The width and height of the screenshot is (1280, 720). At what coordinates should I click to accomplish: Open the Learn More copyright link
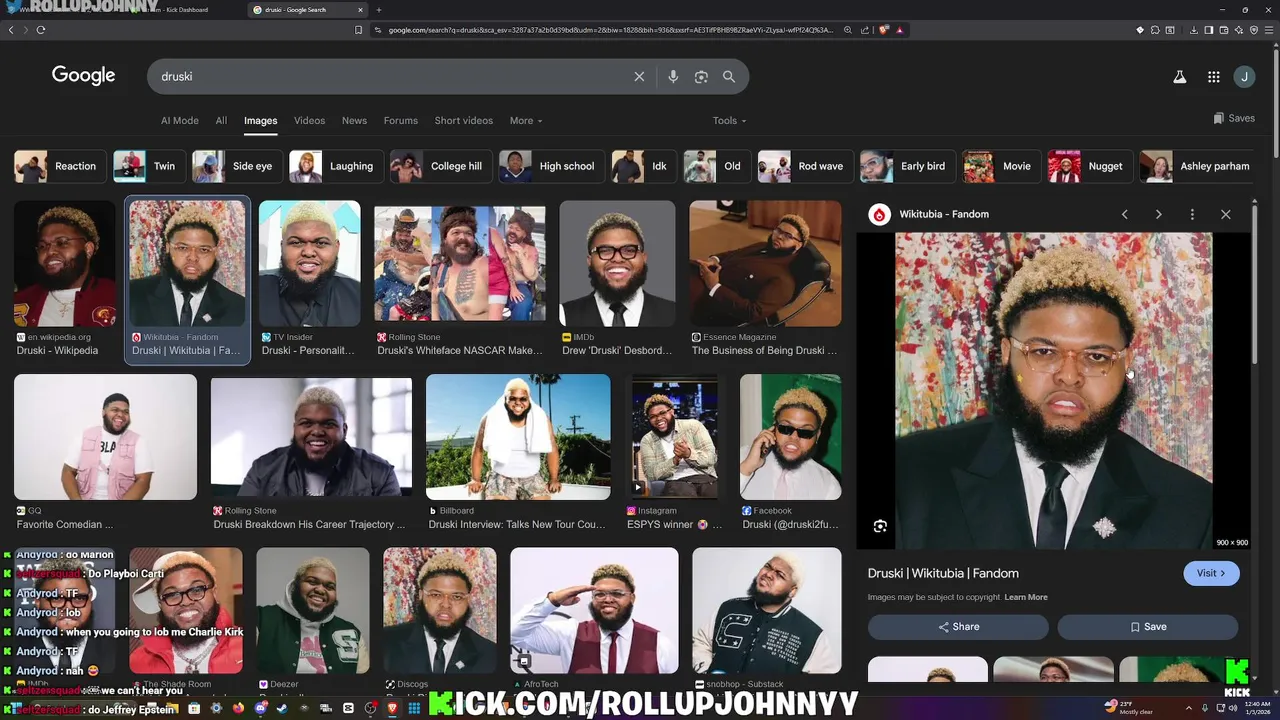click(1026, 597)
